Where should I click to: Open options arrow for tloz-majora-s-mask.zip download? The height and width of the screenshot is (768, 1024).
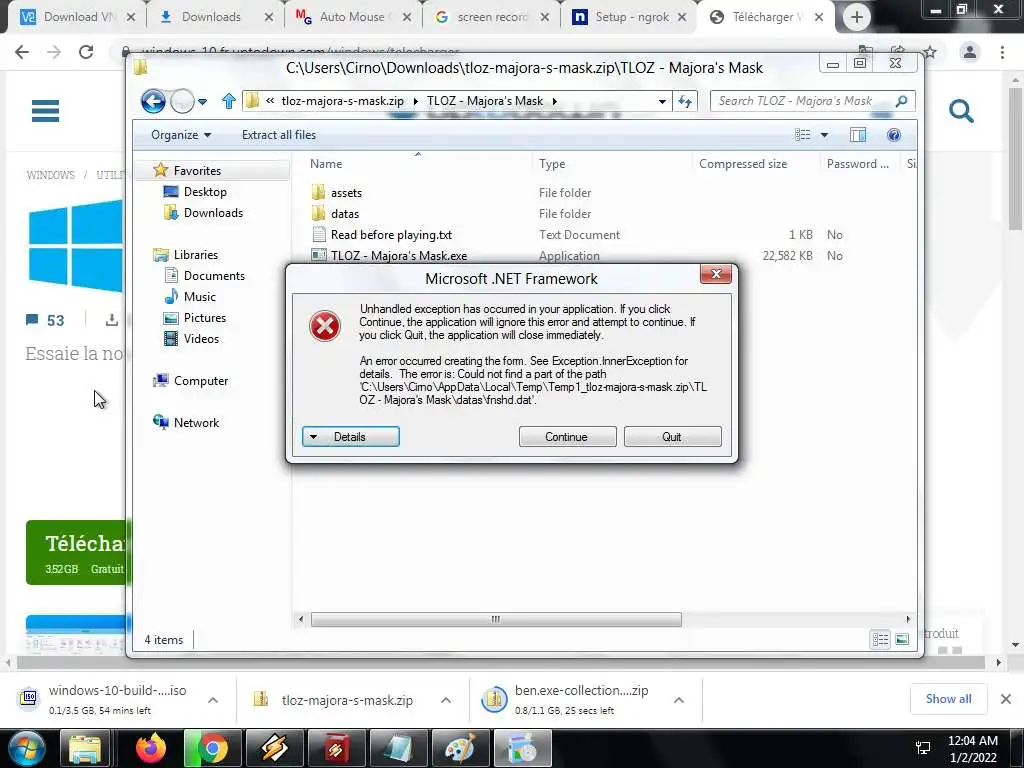pos(445,700)
